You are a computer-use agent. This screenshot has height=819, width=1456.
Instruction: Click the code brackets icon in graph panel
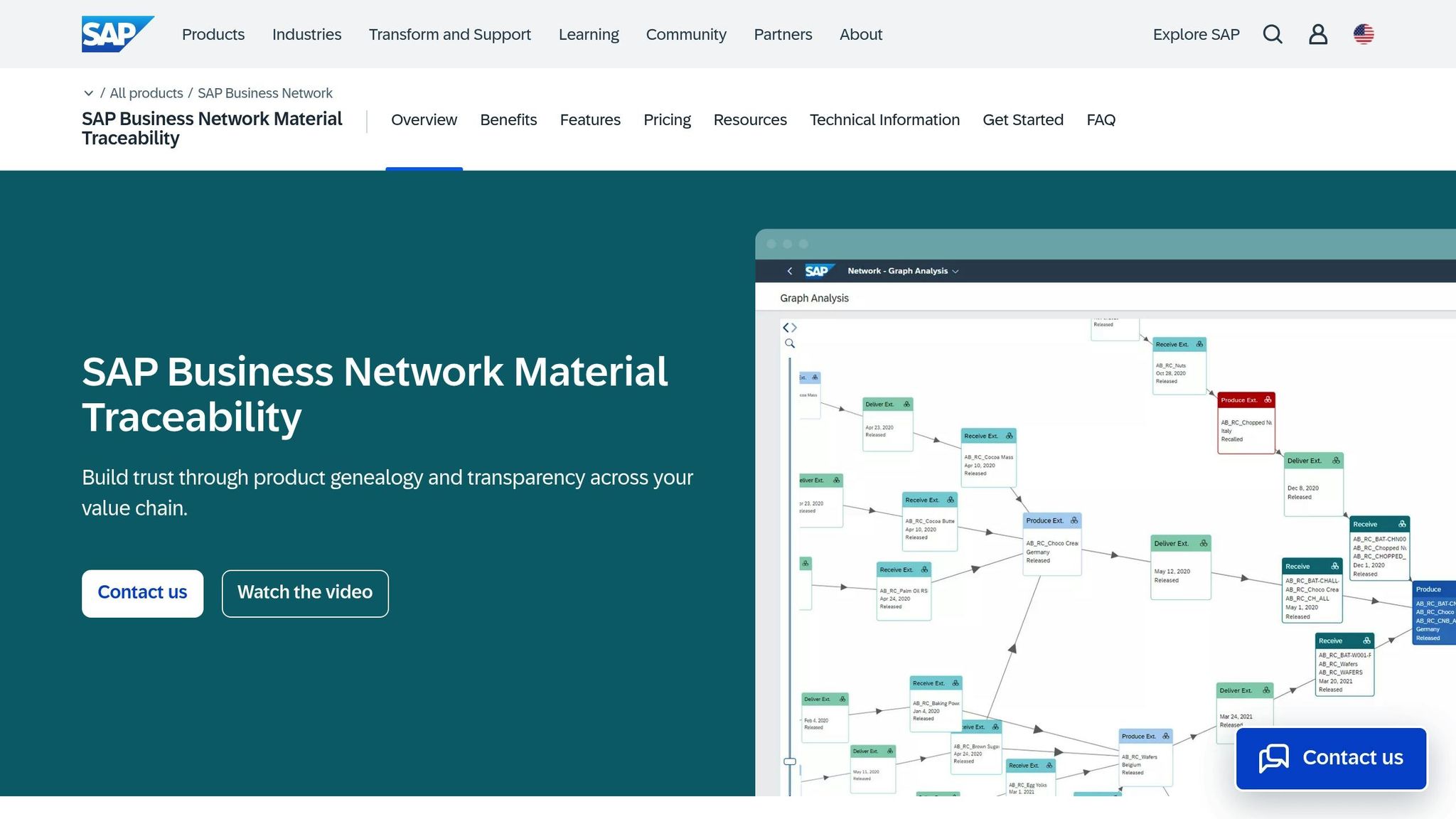[790, 328]
